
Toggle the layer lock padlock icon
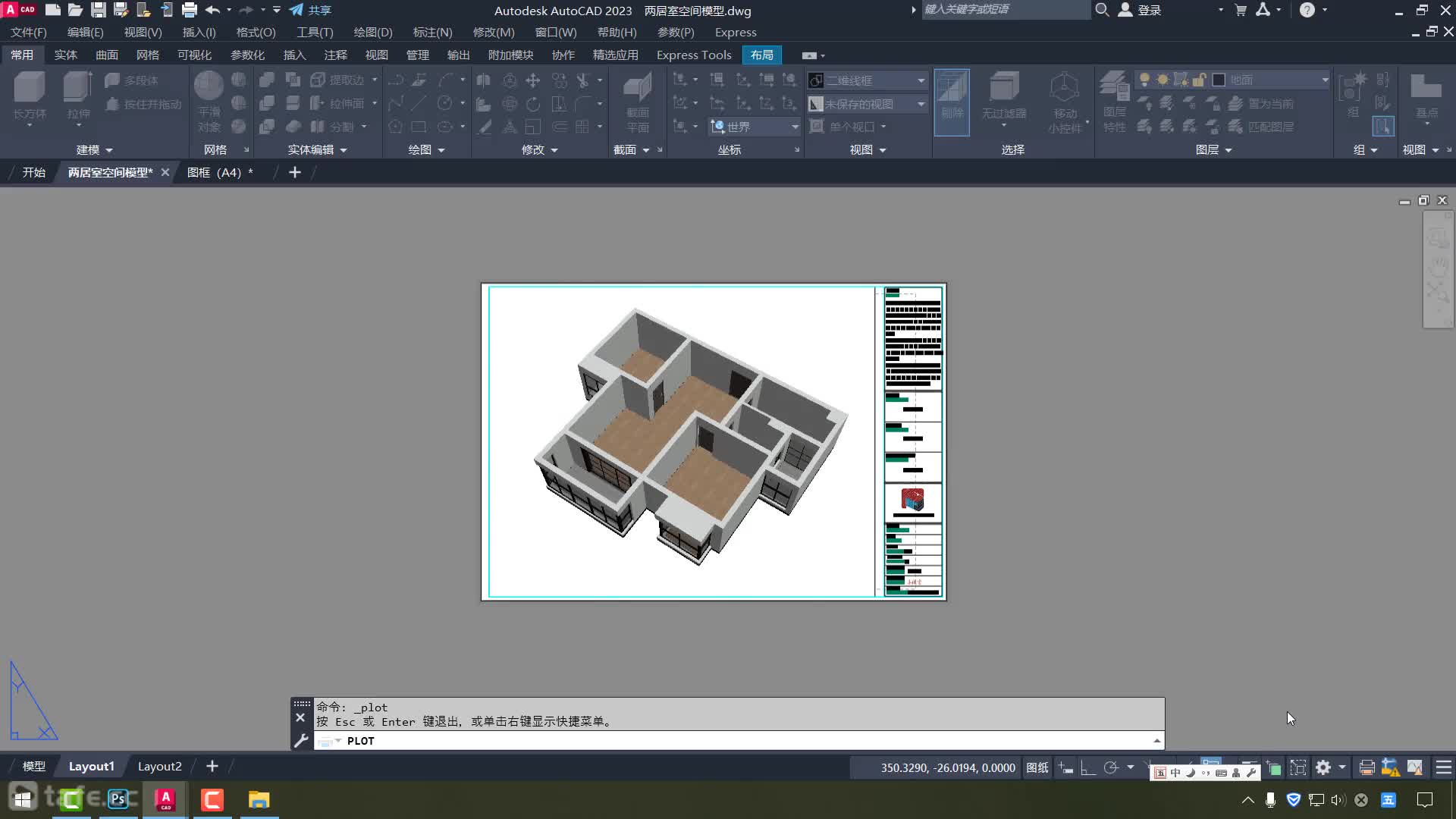pos(1199,80)
